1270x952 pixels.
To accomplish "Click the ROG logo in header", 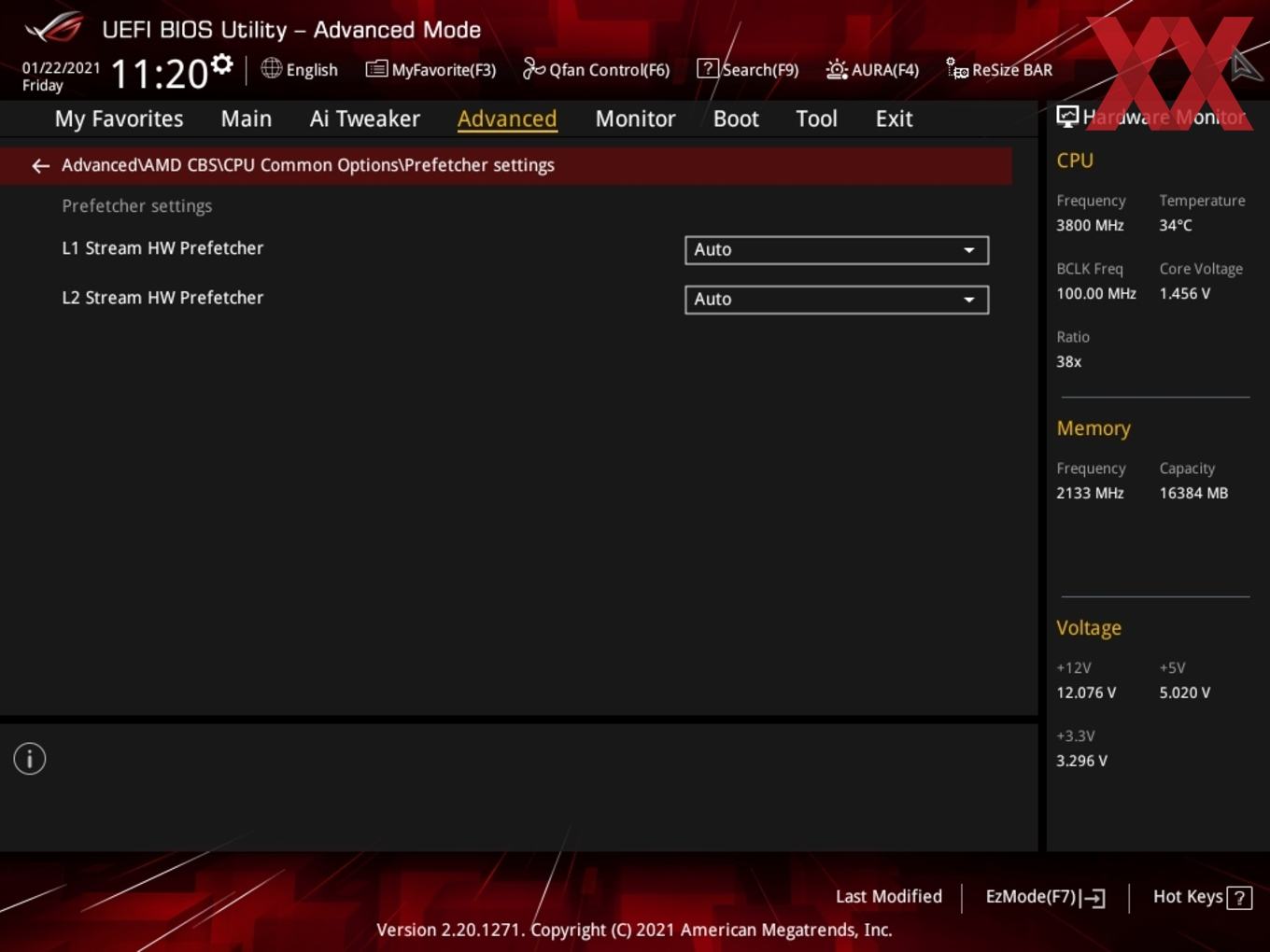I will tap(54, 28).
